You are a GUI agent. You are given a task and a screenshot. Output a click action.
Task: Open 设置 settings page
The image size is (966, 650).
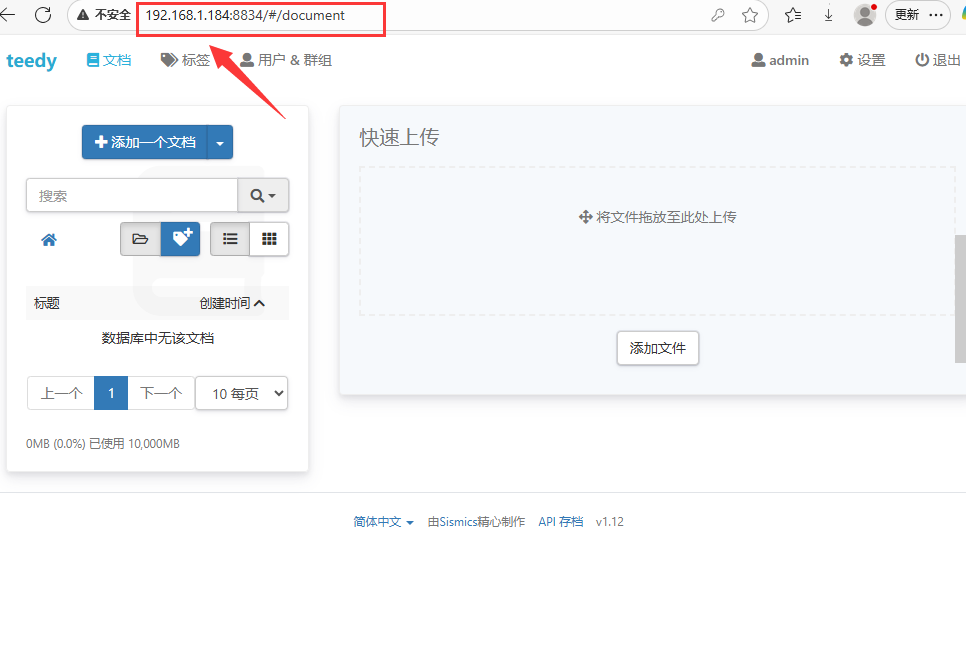(x=862, y=60)
